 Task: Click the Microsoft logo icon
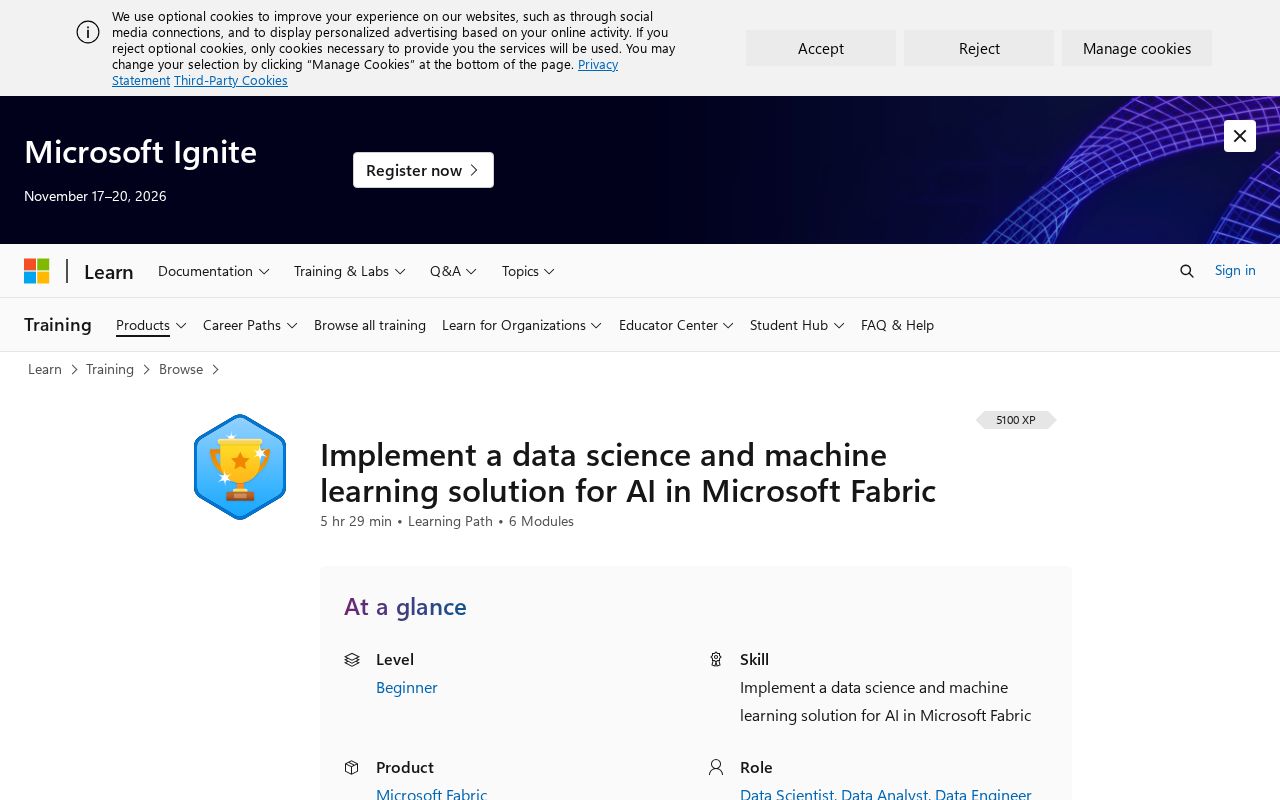[x=37, y=271]
